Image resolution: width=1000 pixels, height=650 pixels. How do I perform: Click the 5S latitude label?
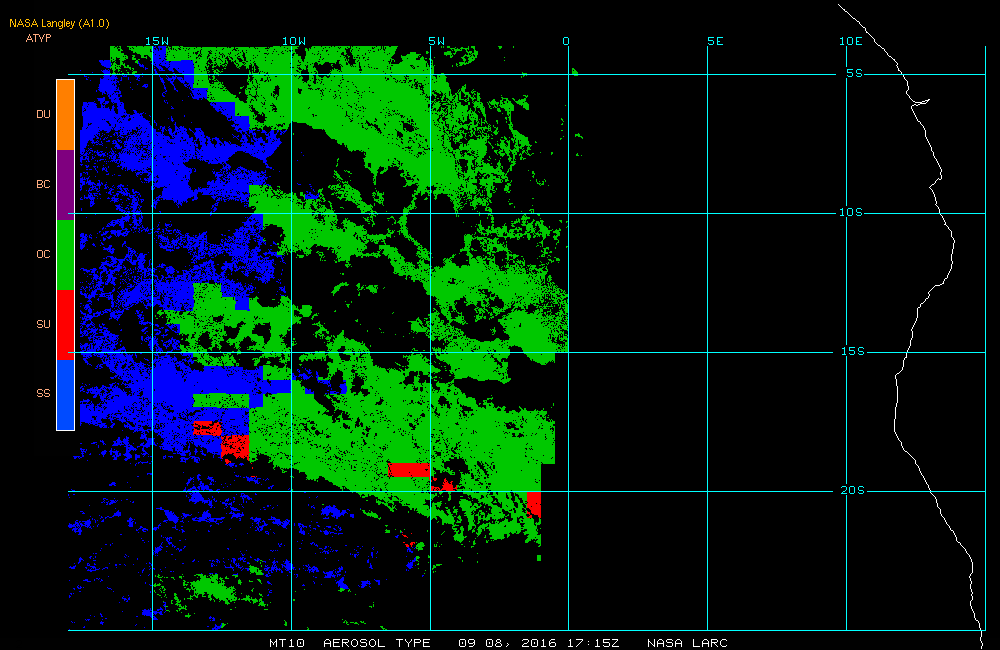(855, 73)
